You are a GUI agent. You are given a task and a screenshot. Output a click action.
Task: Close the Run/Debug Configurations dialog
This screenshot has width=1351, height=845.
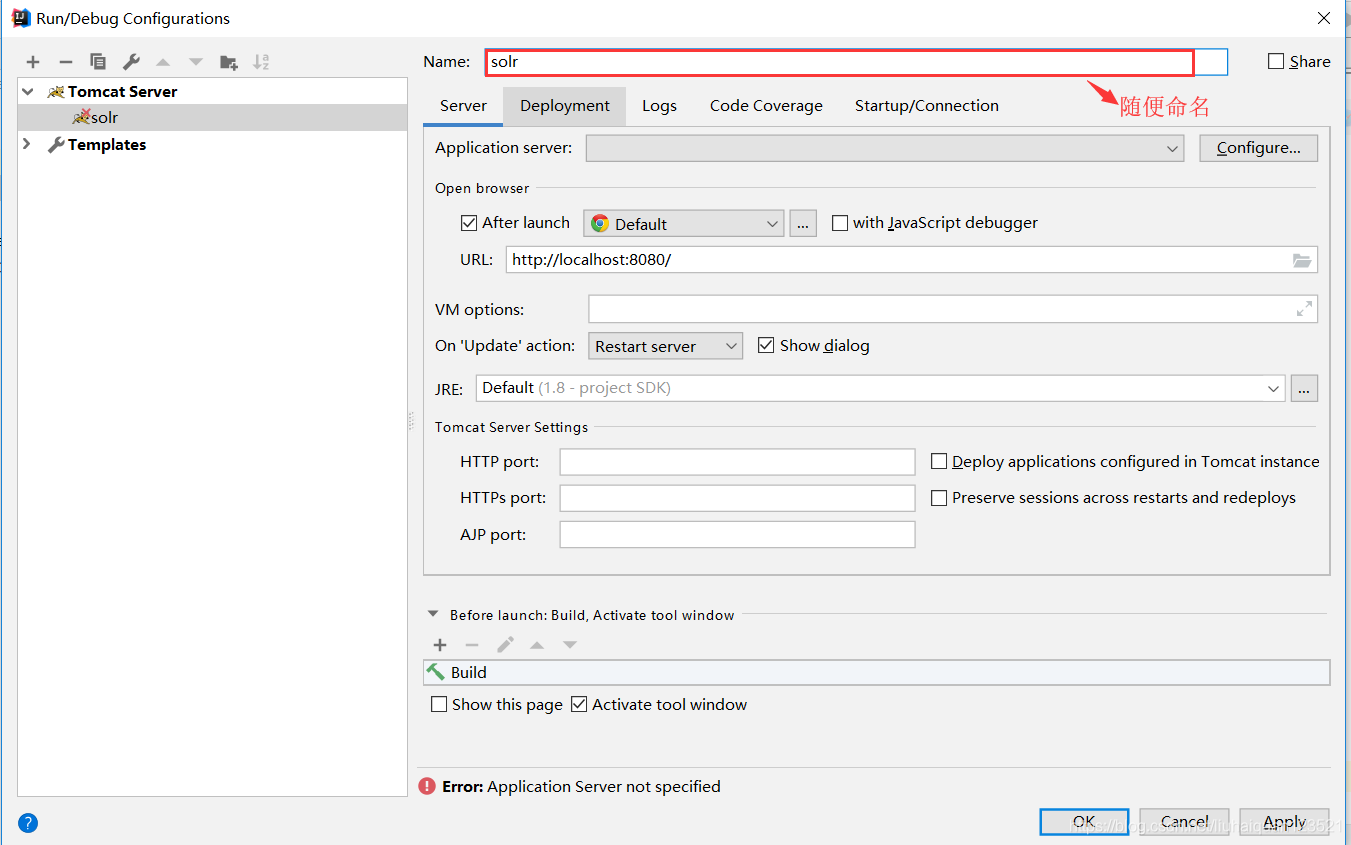click(1323, 18)
